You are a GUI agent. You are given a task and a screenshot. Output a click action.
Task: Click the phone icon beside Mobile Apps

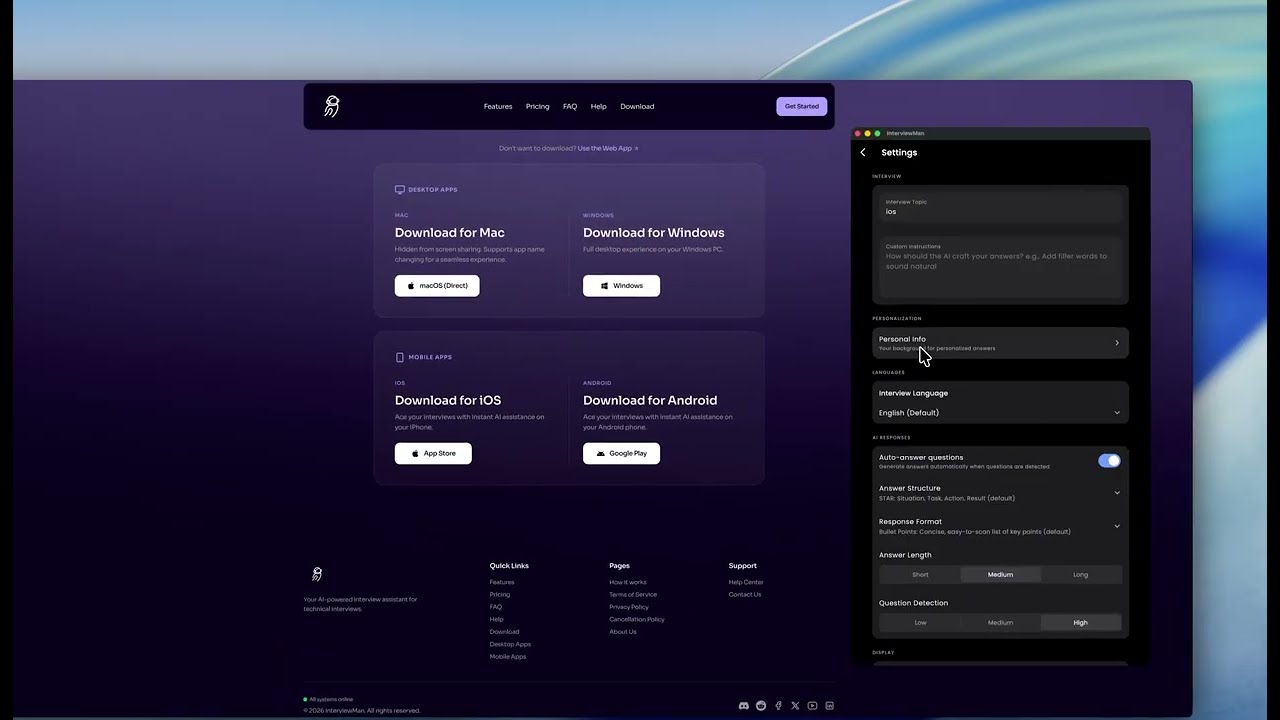400,357
